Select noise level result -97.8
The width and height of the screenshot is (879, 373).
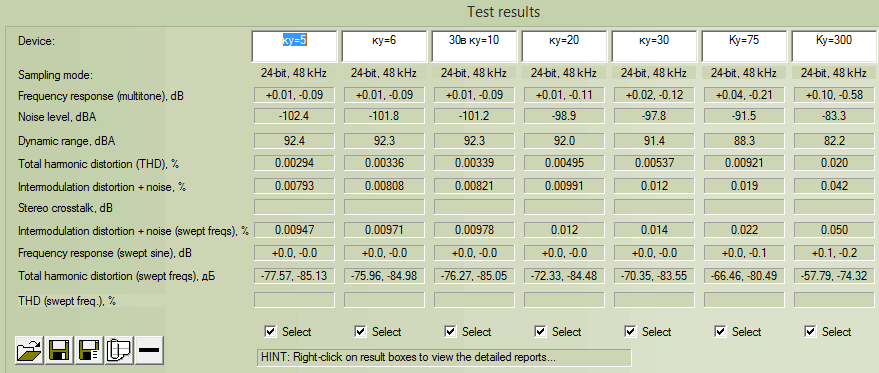click(x=654, y=117)
